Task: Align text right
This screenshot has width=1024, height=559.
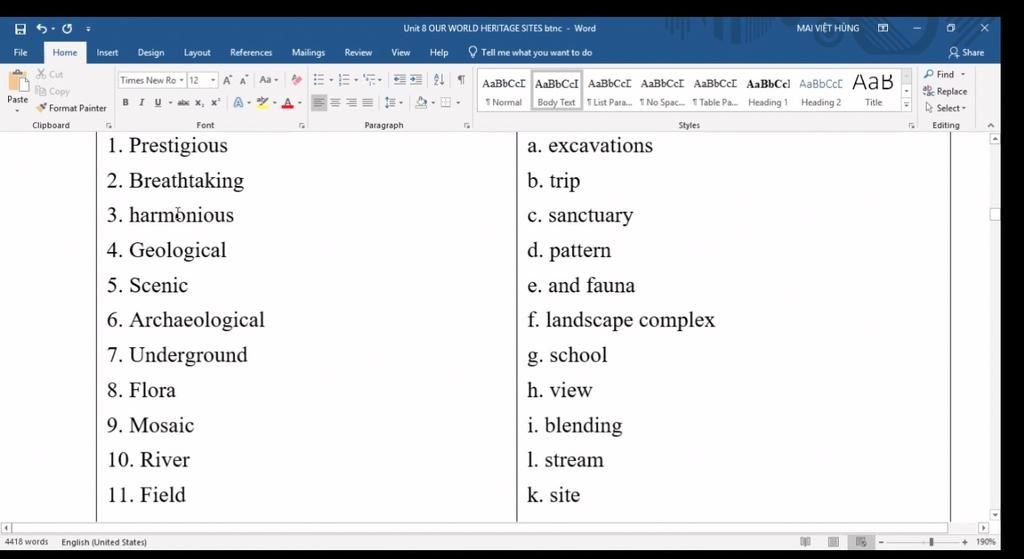Action: (351, 103)
